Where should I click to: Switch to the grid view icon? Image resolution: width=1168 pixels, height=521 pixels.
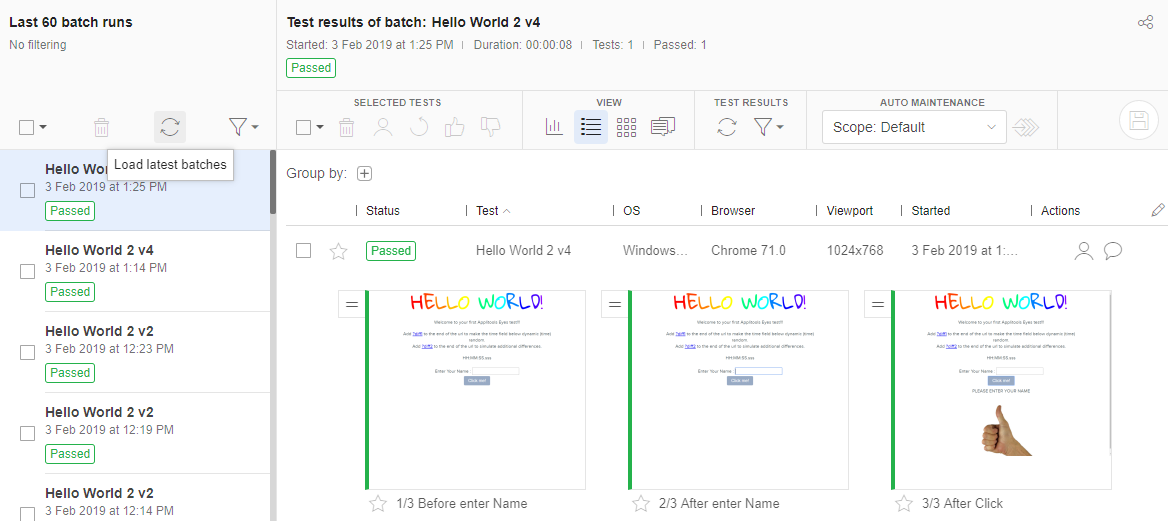pos(626,127)
